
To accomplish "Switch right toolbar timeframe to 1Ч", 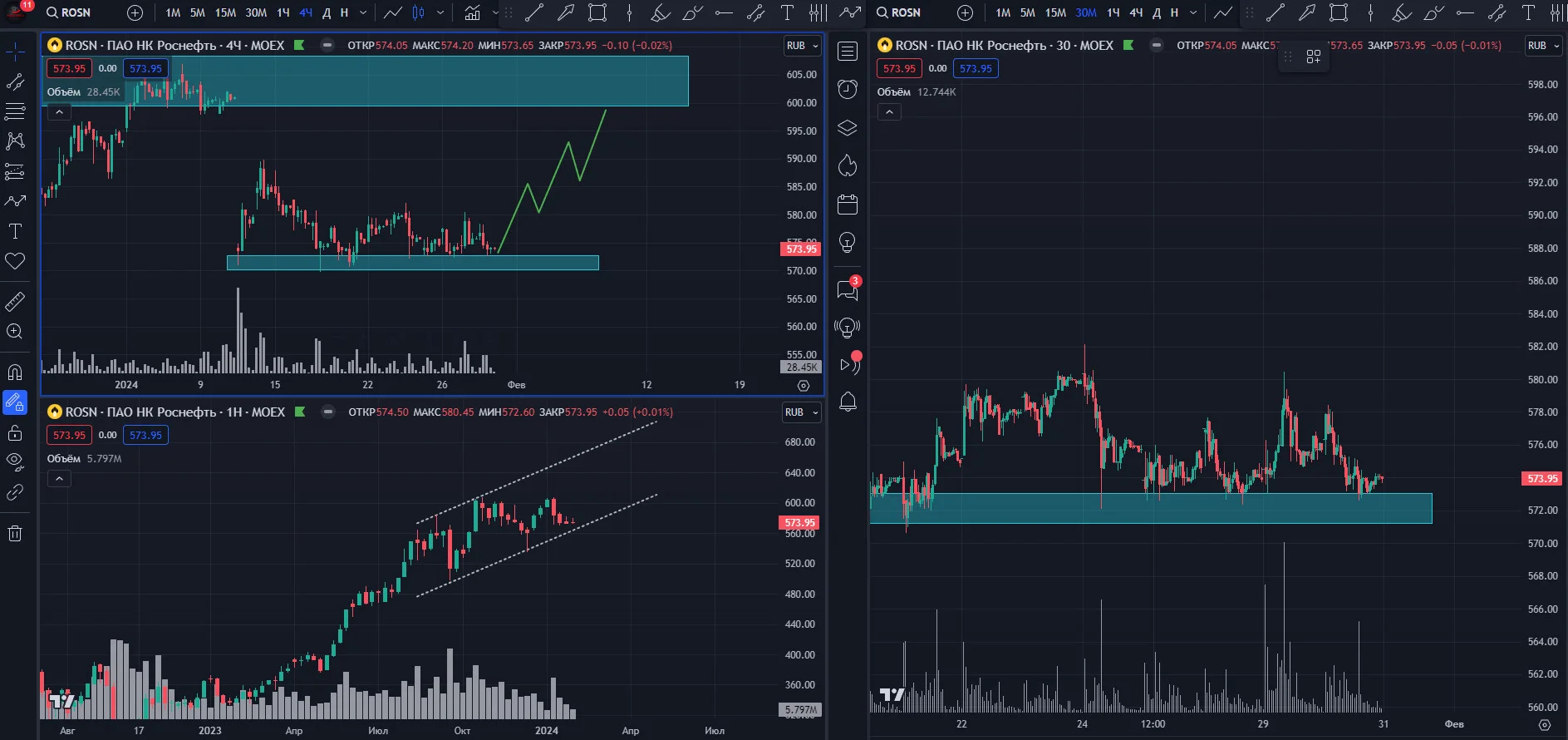I will coord(1113,12).
